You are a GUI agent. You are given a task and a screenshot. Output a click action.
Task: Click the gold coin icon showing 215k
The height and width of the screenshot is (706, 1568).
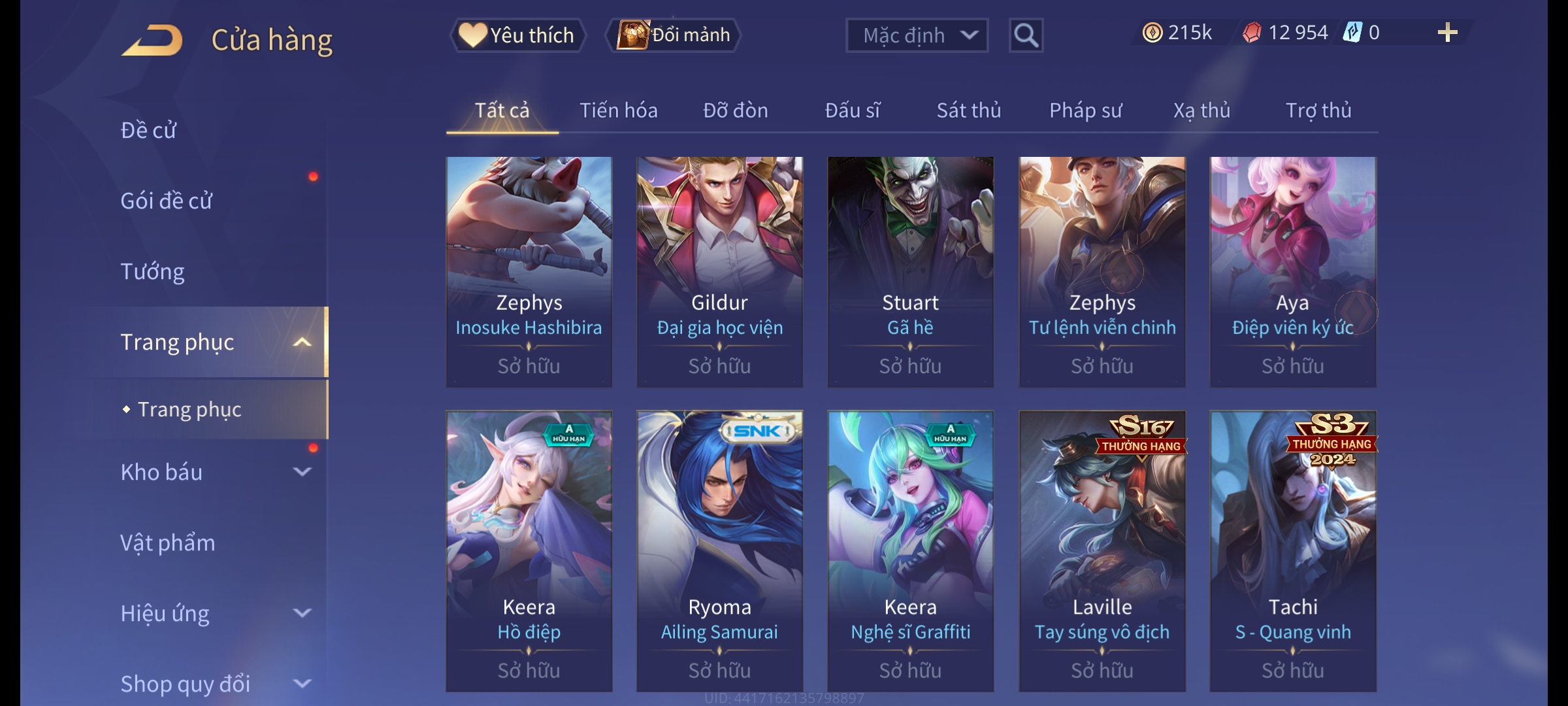[x=1152, y=33]
